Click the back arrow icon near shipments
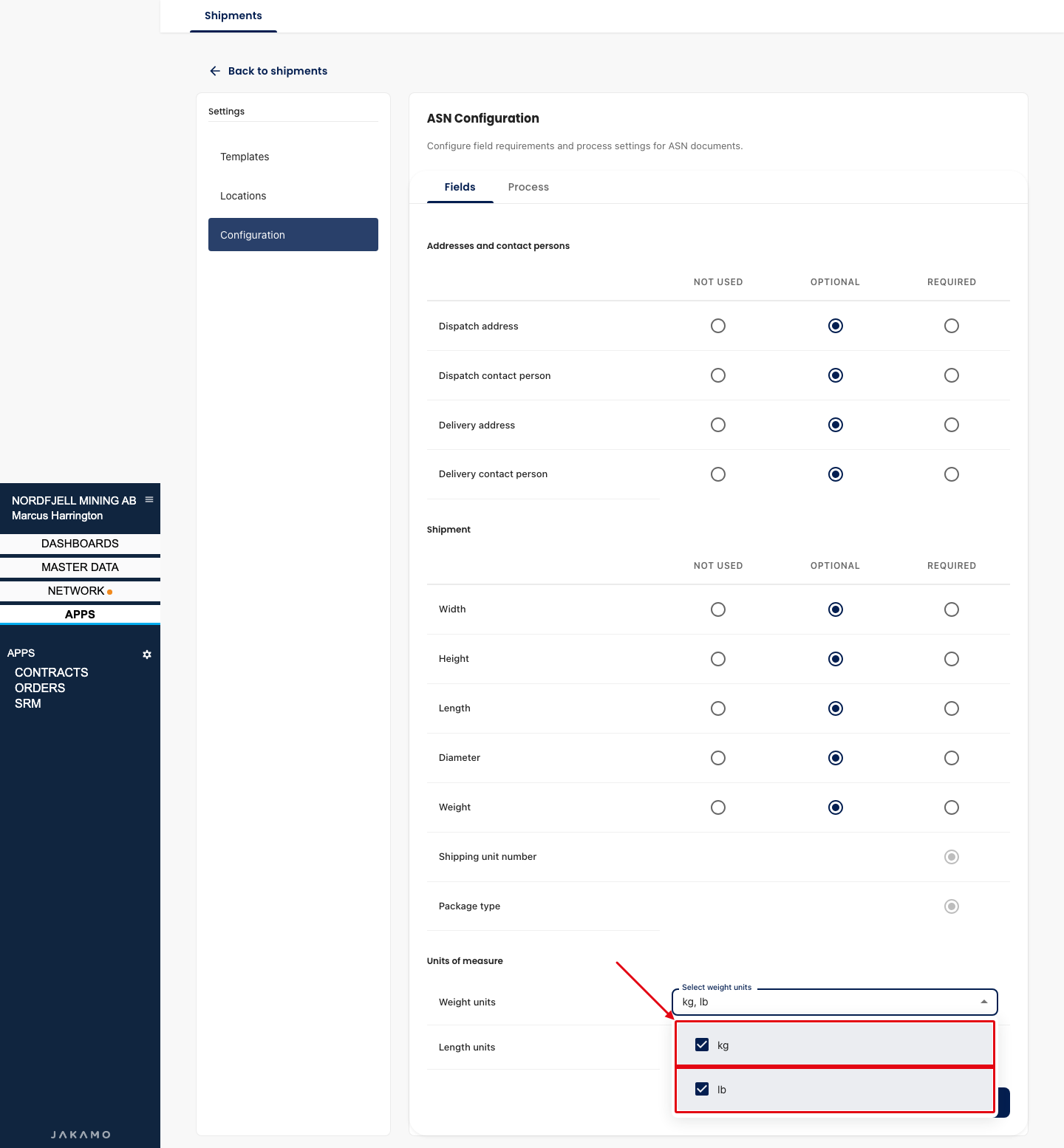Viewport: 1064px width, 1148px height. click(x=215, y=71)
